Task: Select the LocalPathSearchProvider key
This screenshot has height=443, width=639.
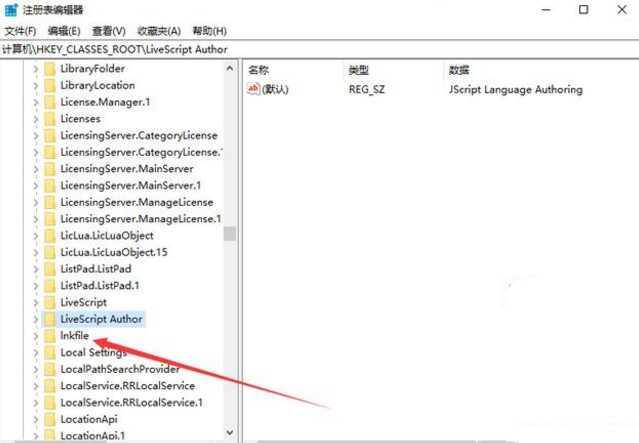Action: (x=106, y=369)
